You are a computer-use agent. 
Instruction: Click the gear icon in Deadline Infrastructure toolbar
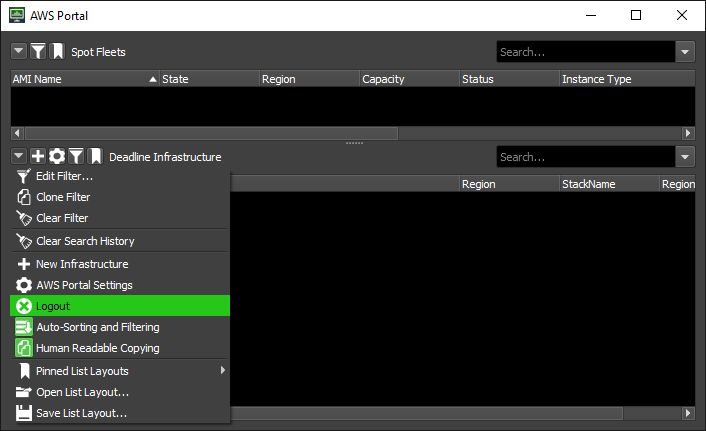[57, 156]
